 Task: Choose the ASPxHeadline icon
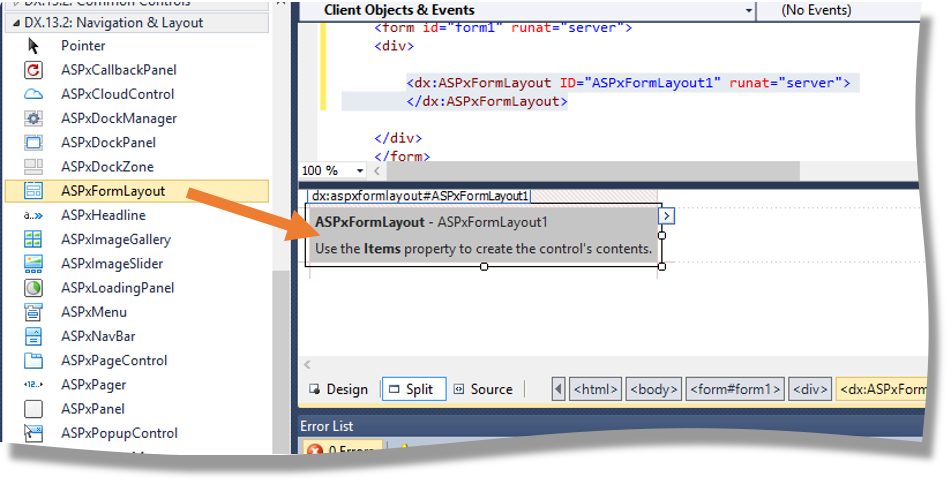pyautogui.click(x=33, y=215)
